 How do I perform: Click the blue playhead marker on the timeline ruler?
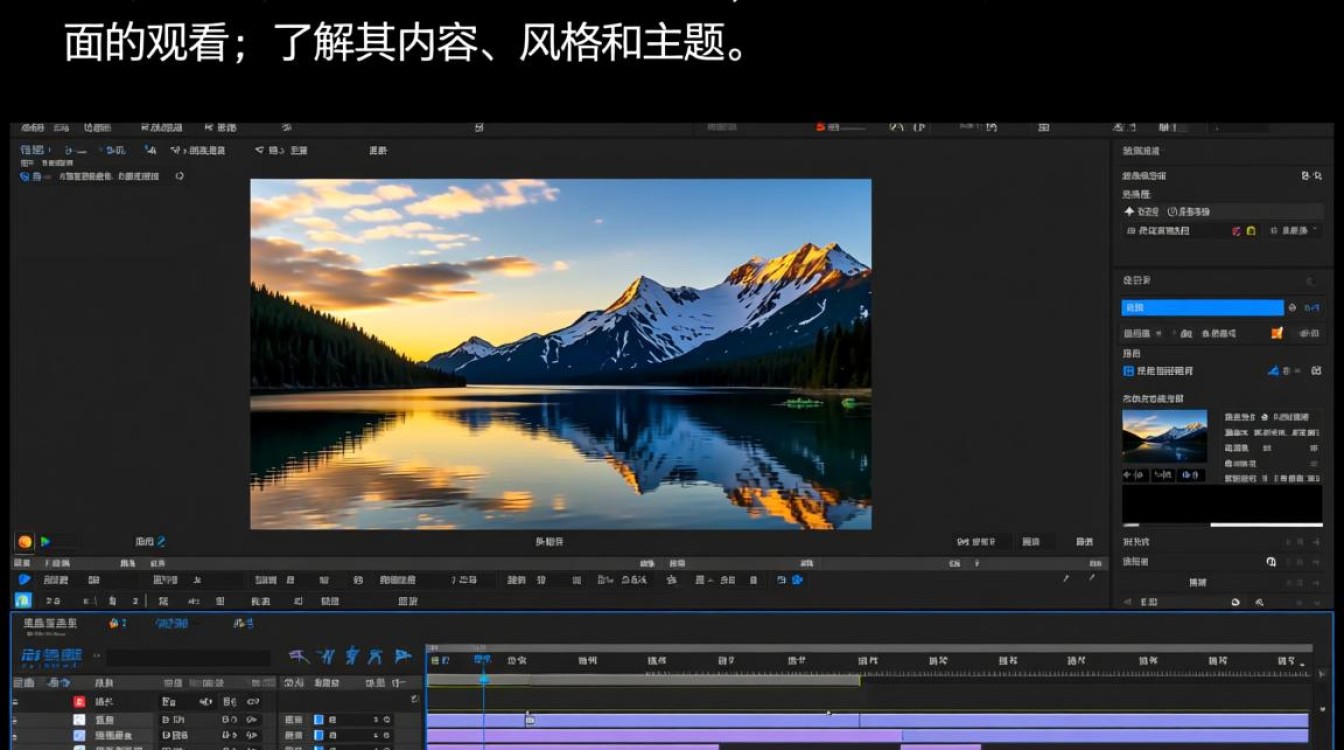point(483,678)
